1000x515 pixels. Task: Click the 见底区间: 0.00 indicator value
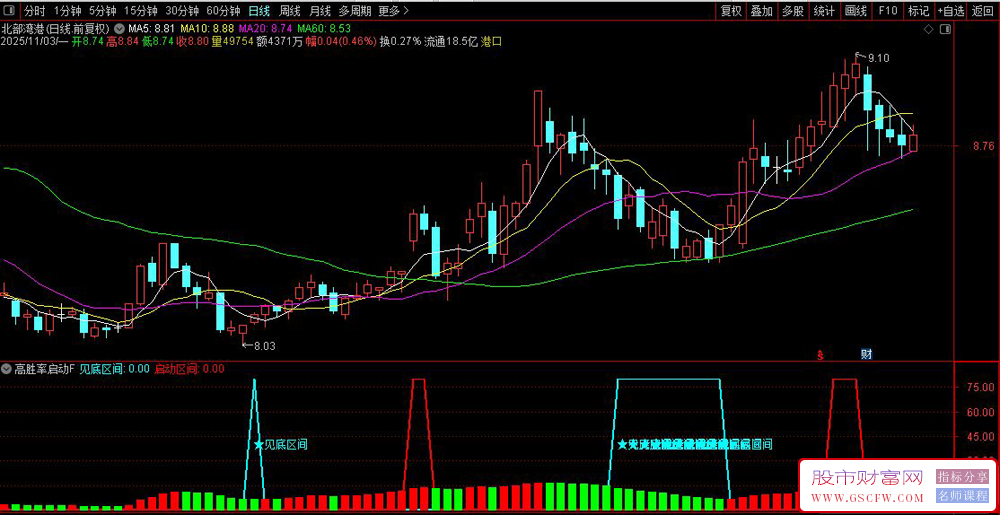pos(114,368)
